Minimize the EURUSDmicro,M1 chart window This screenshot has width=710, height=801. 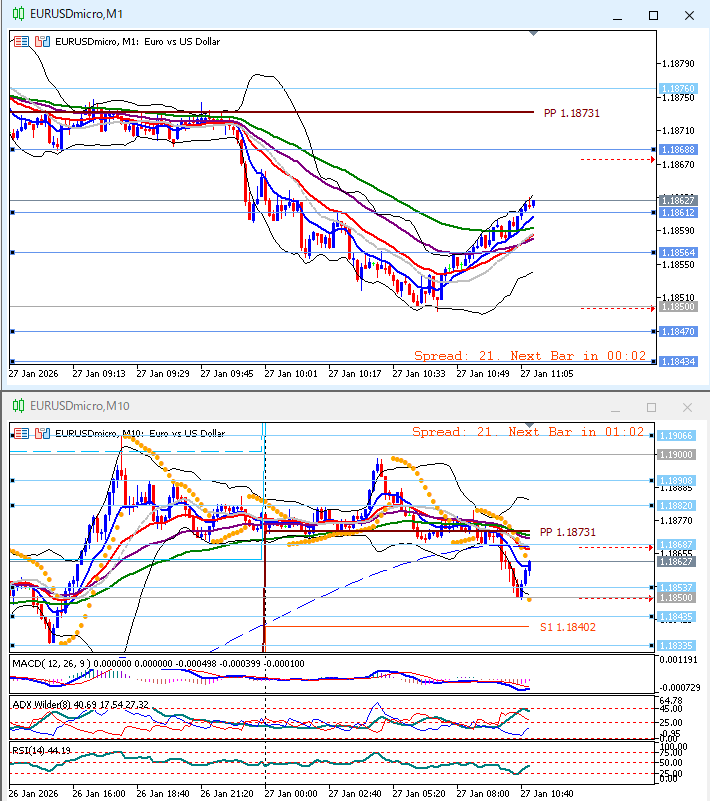tap(619, 15)
